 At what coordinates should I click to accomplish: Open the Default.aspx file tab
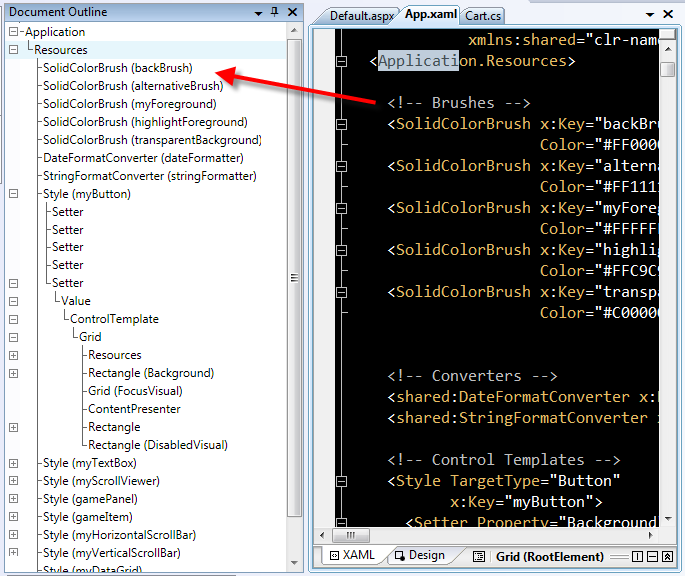pyautogui.click(x=362, y=16)
